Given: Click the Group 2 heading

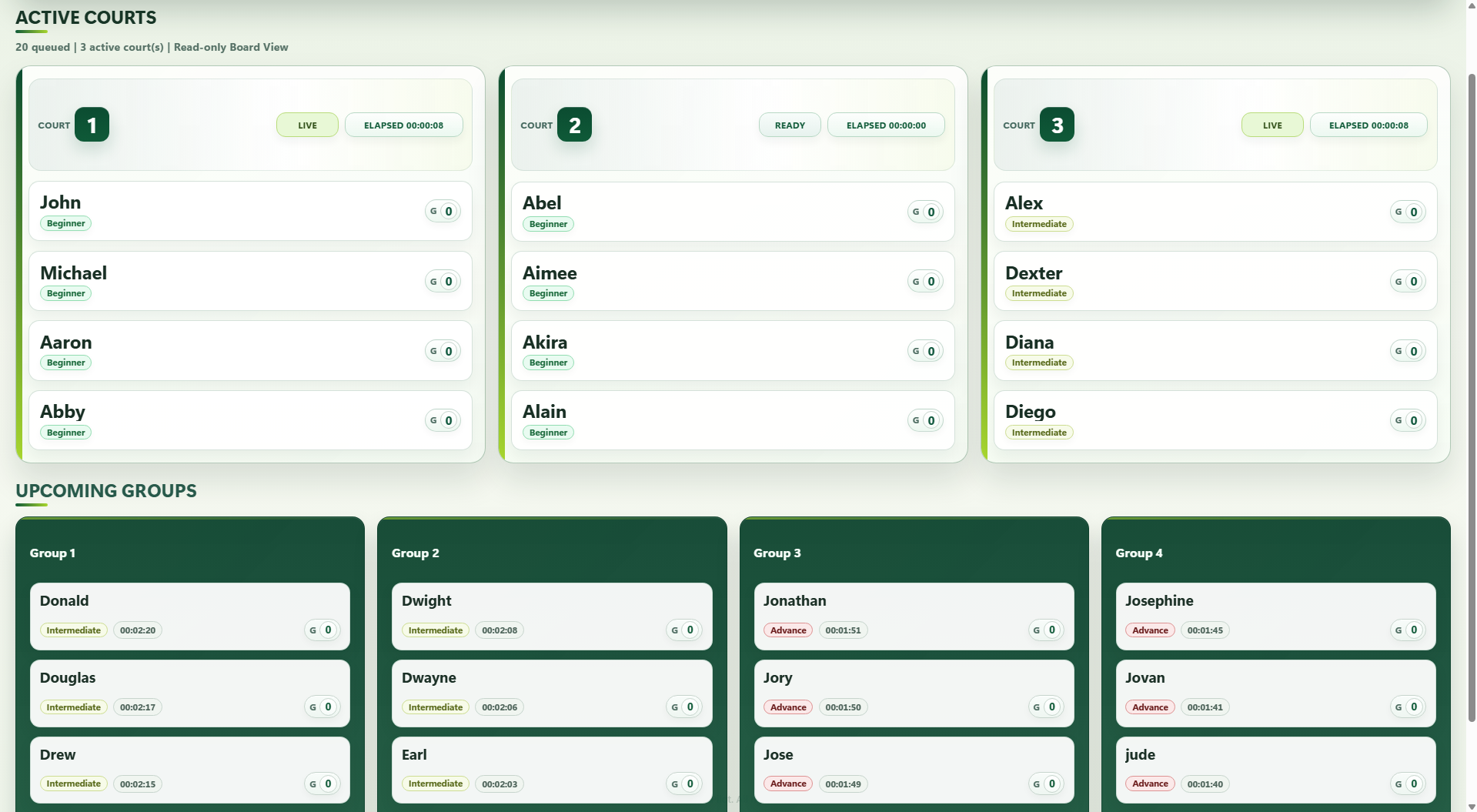Looking at the screenshot, I should (415, 553).
